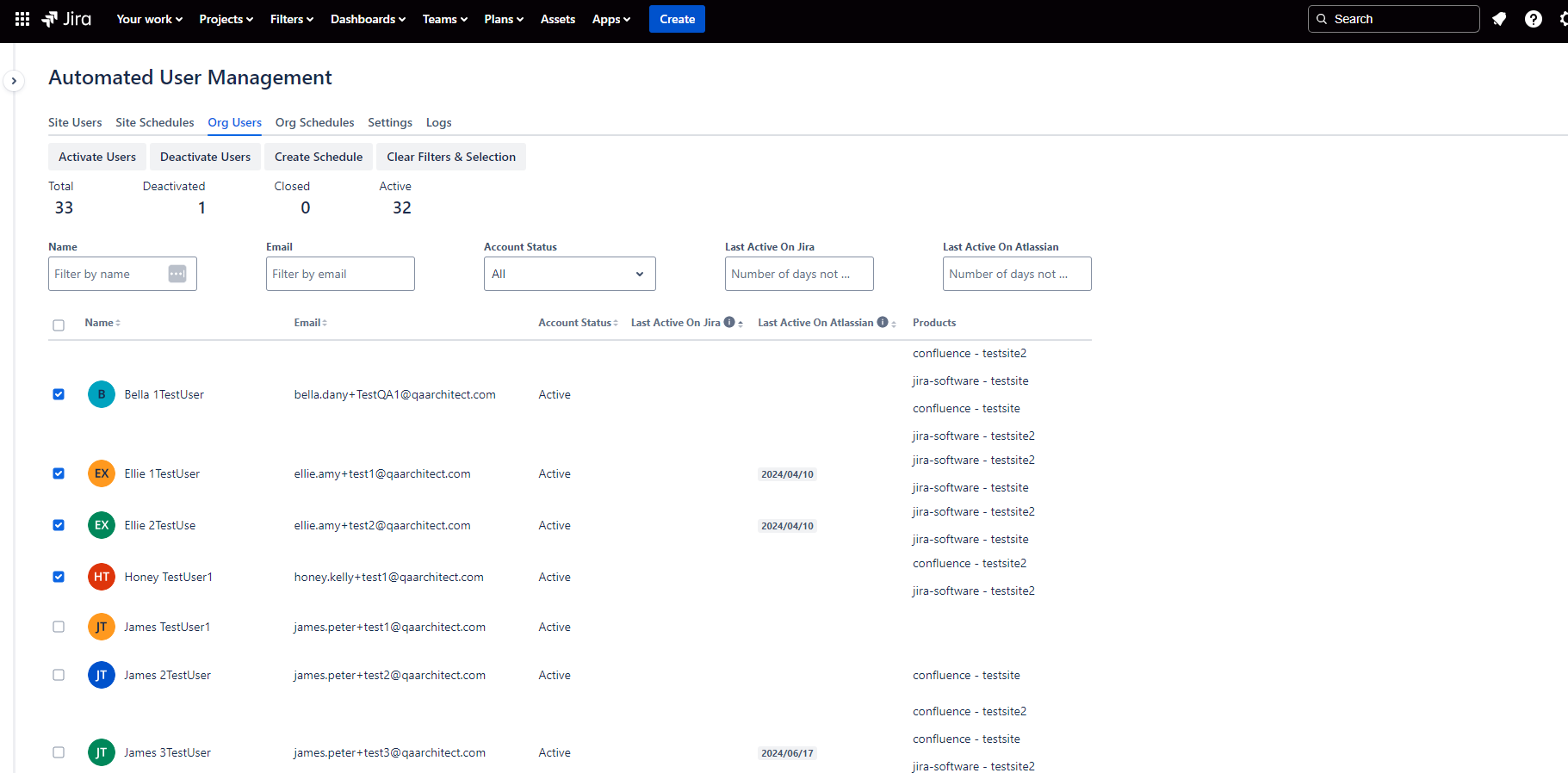Click email bella.dany+TestQA1@qaarchitect.com
Viewport: 1568px width, 773px height.
click(x=394, y=394)
